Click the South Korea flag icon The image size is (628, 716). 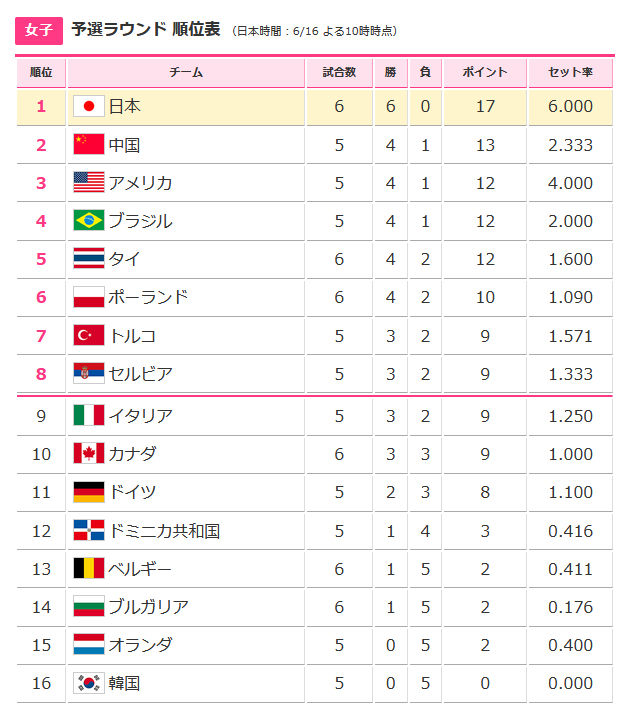click(89, 684)
